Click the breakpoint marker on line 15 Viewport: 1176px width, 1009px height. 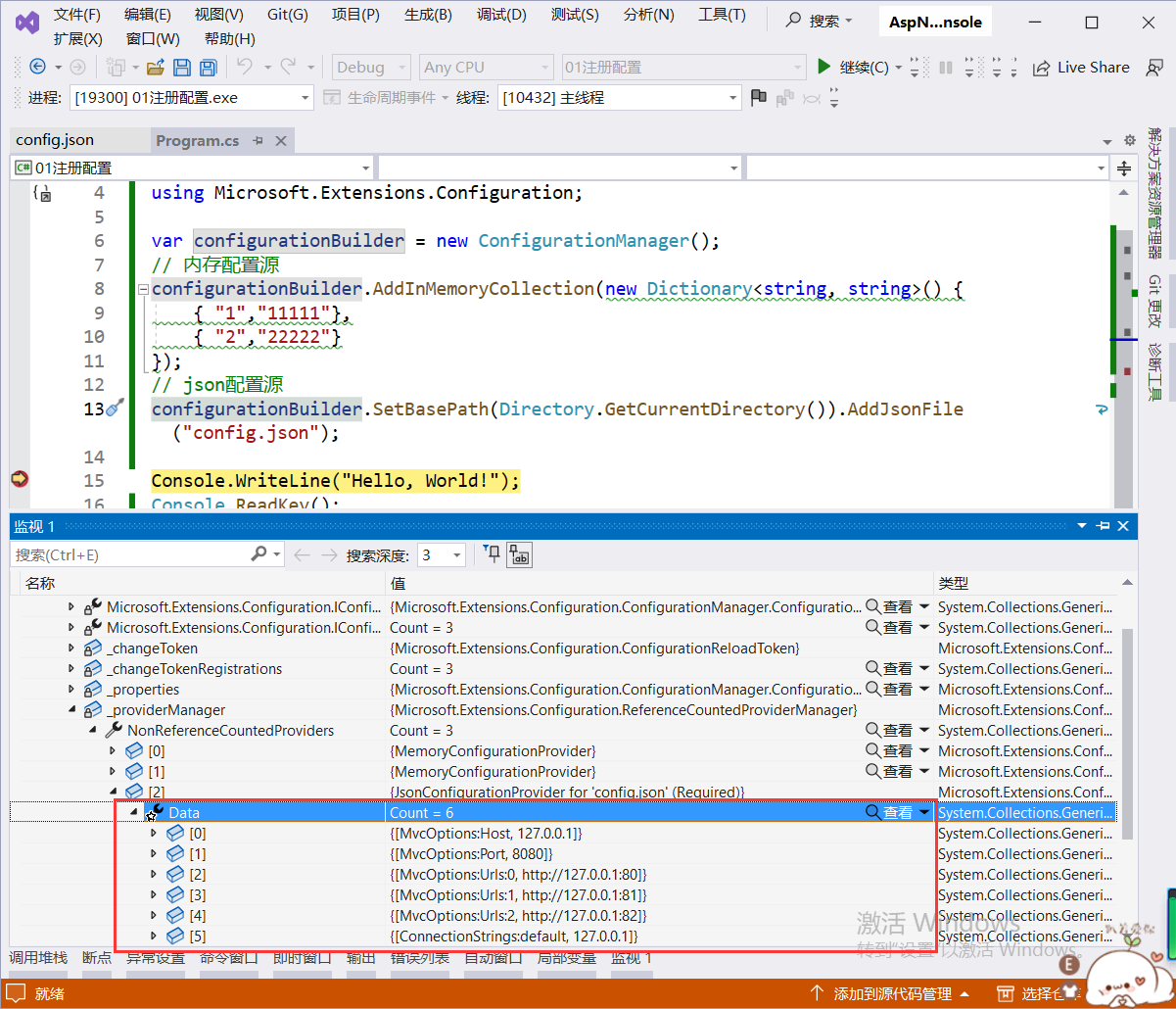pyautogui.click(x=19, y=479)
